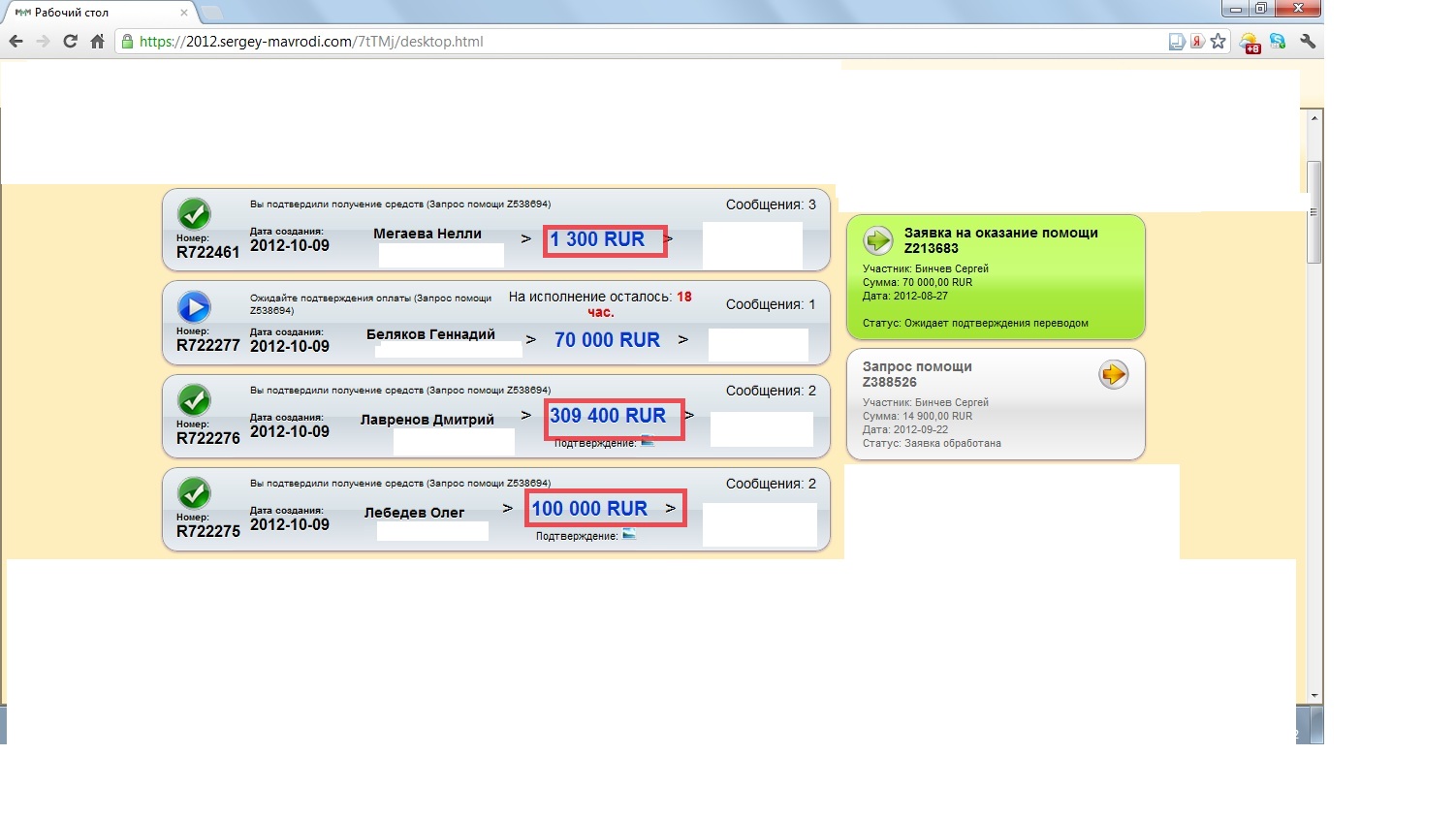Open the Chrome wrench settings menu
This screenshot has height=818, width=1456.
pyautogui.click(x=1308, y=42)
